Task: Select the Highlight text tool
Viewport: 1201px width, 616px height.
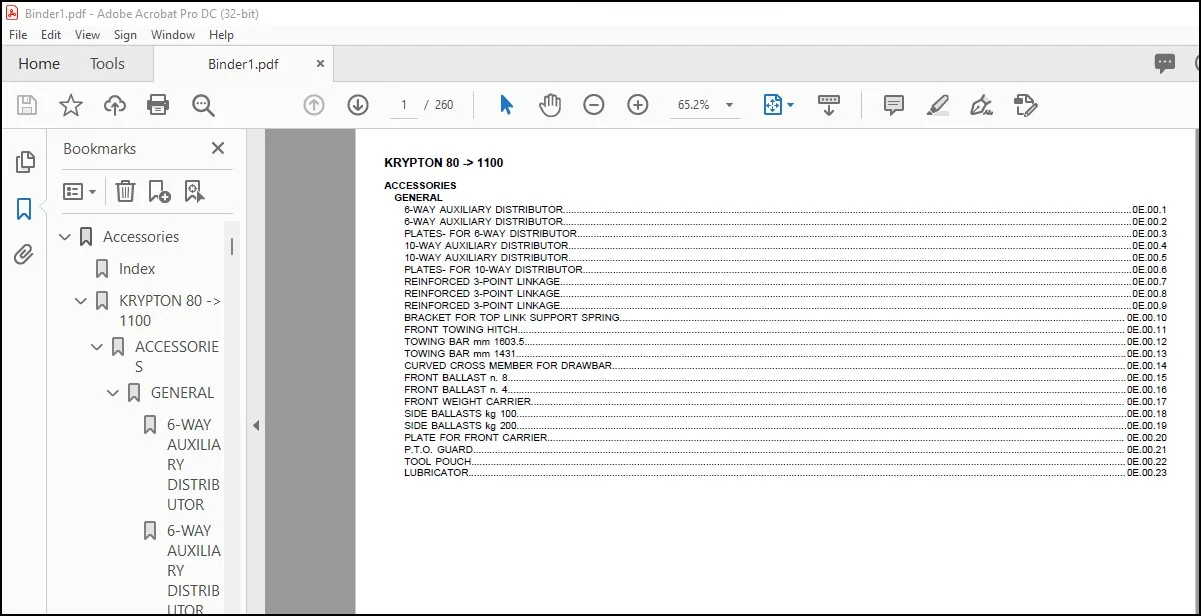Action: pyautogui.click(x=938, y=105)
